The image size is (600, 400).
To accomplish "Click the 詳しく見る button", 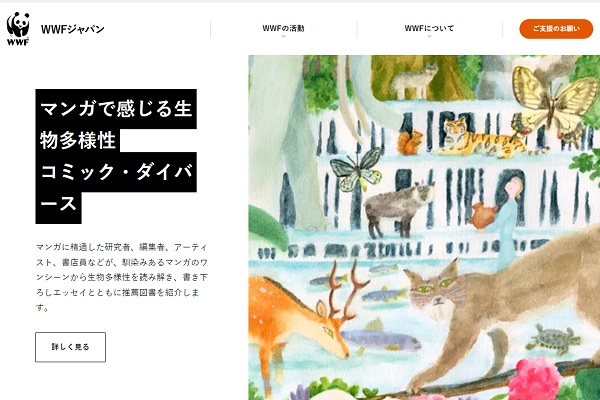I will pyautogui.click(x=70, y=347).
